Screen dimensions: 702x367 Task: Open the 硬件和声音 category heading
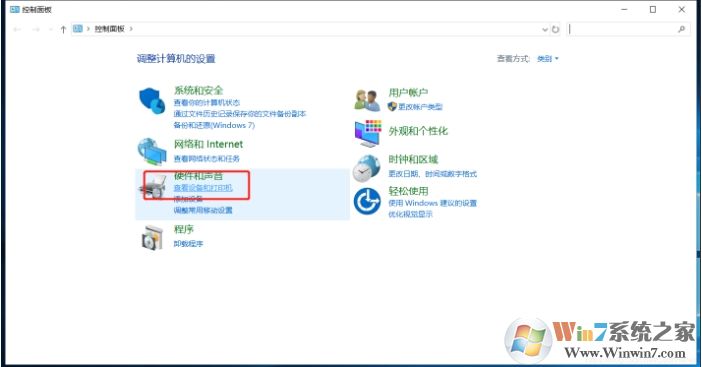click(x=198, y=176)
